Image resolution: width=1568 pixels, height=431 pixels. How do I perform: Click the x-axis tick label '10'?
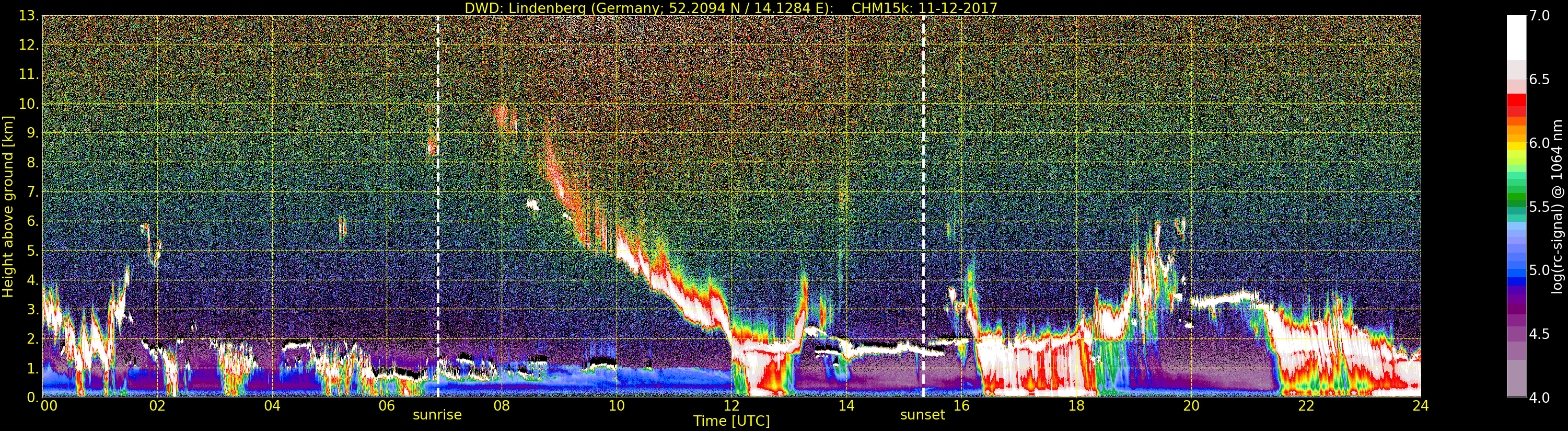[617, 406]
